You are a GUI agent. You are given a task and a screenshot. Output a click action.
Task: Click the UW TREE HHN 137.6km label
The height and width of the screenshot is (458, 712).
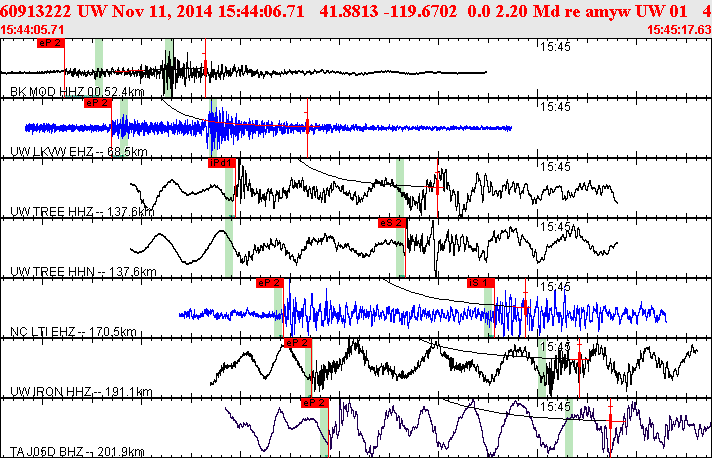(83, 271)
